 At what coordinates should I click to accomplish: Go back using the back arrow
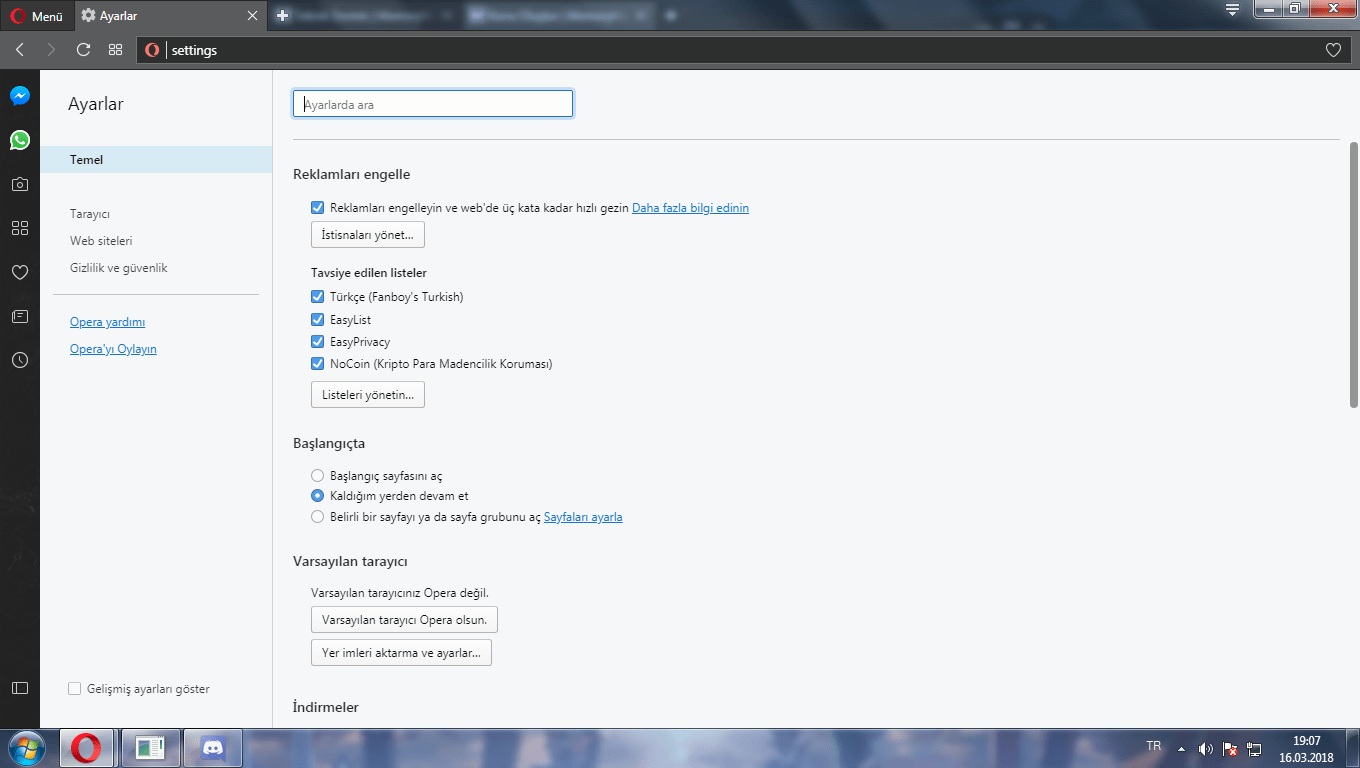click(x=20, y=50)
